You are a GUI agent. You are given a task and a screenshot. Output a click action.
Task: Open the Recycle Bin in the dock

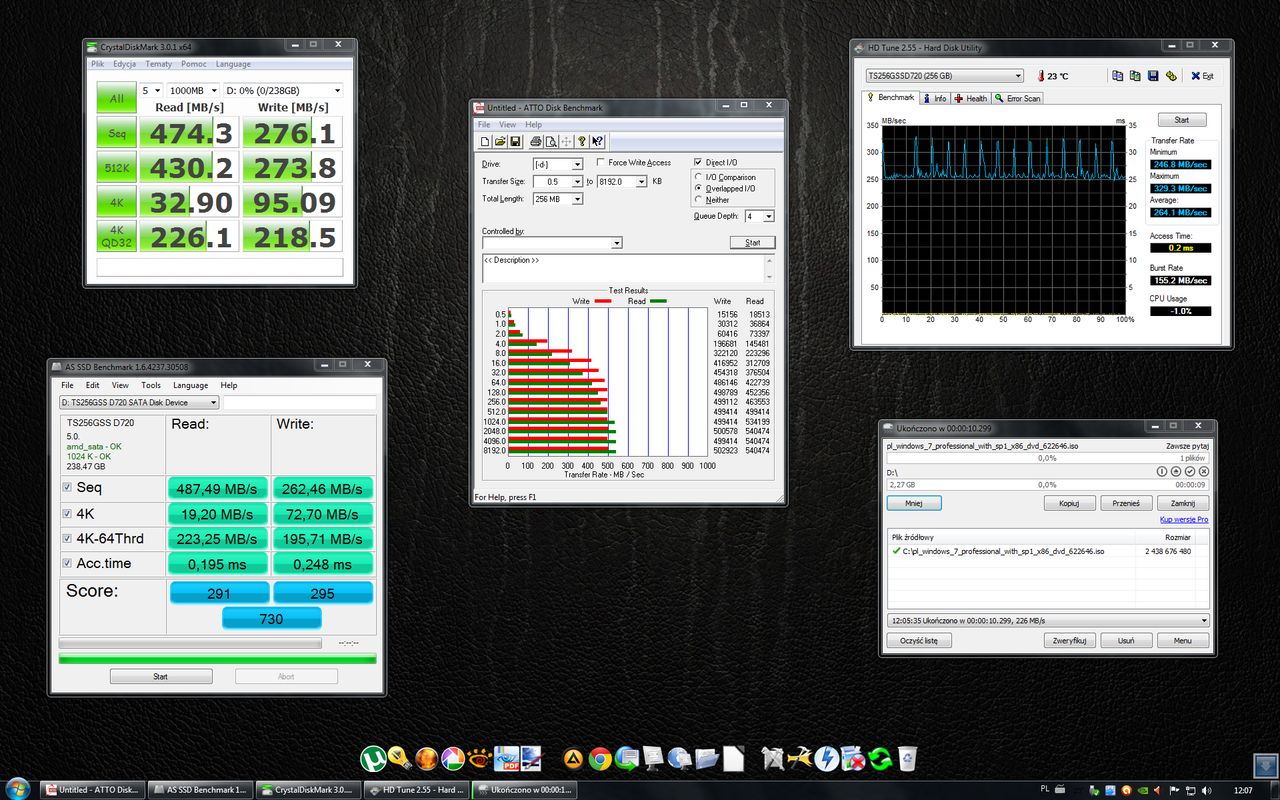point(907,758)
